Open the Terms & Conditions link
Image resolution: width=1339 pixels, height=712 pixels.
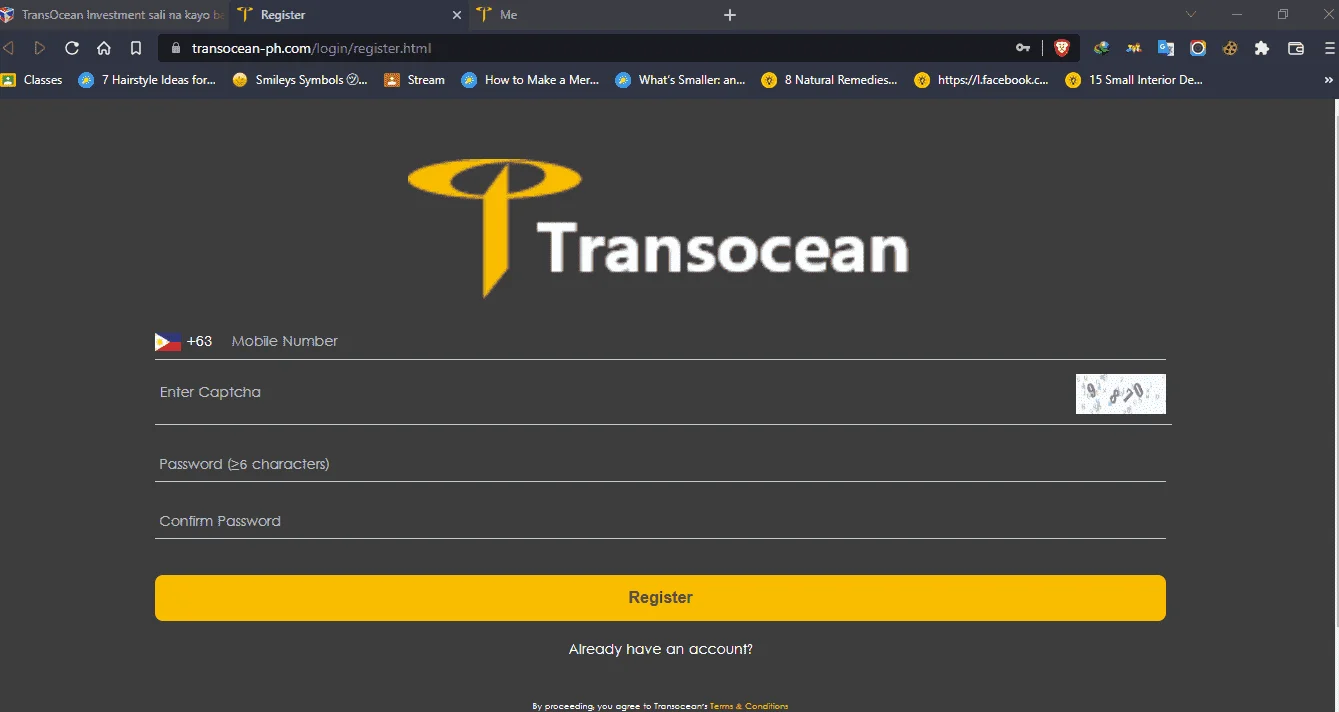[x=749, y=706]
